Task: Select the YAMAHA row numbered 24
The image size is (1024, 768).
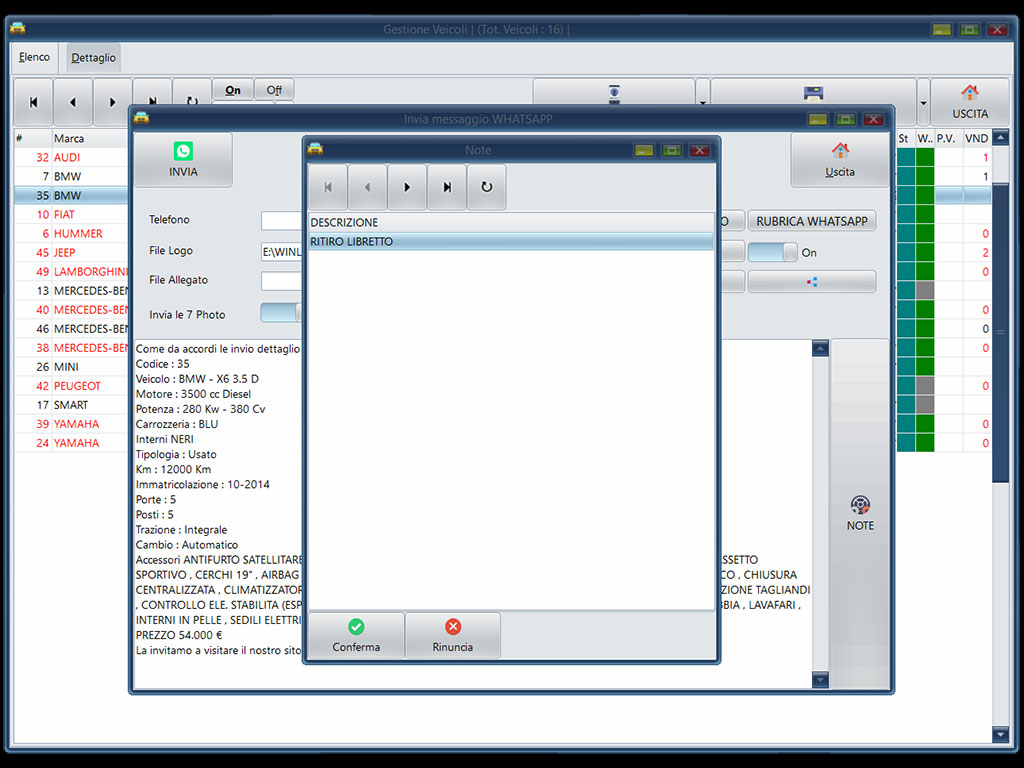Action: 72,443
